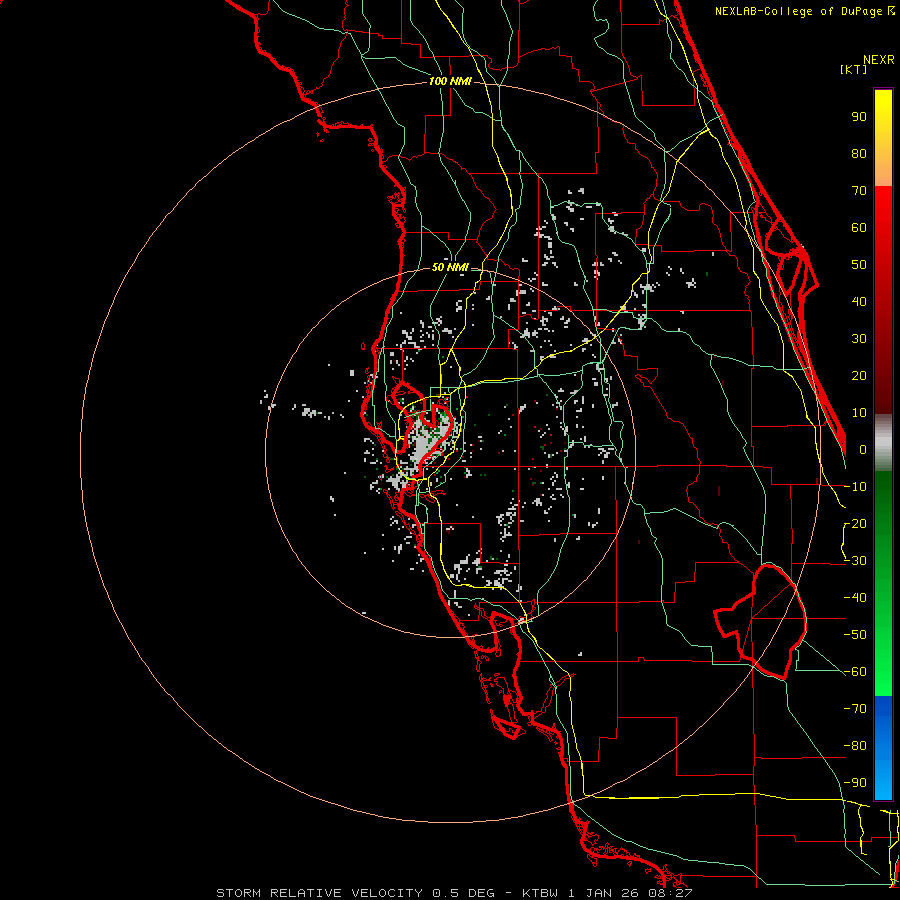Click the -90 scale value
900x900 pixels.
tap(855, 783)
